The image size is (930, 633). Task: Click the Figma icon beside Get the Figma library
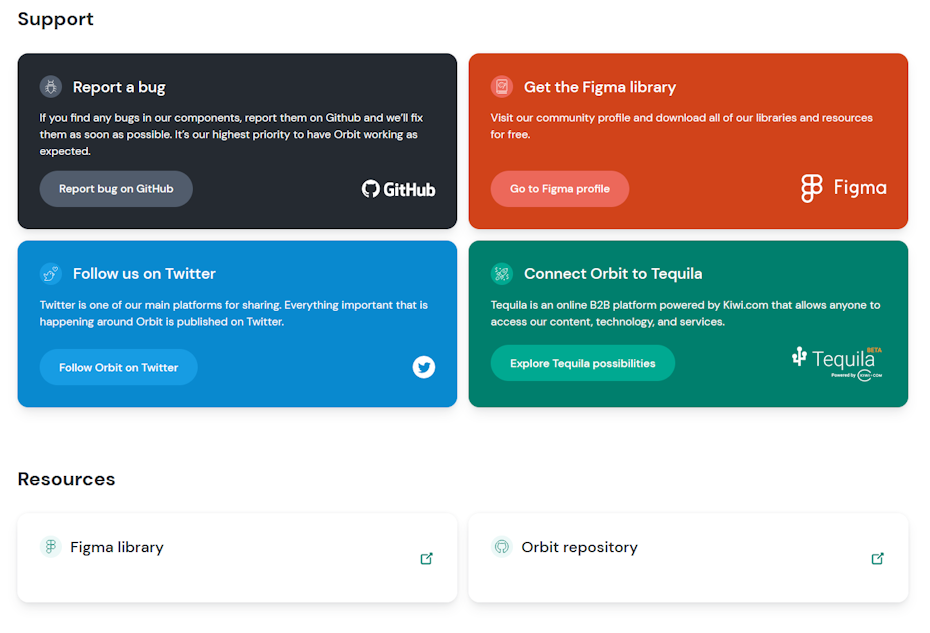[502, 87]
